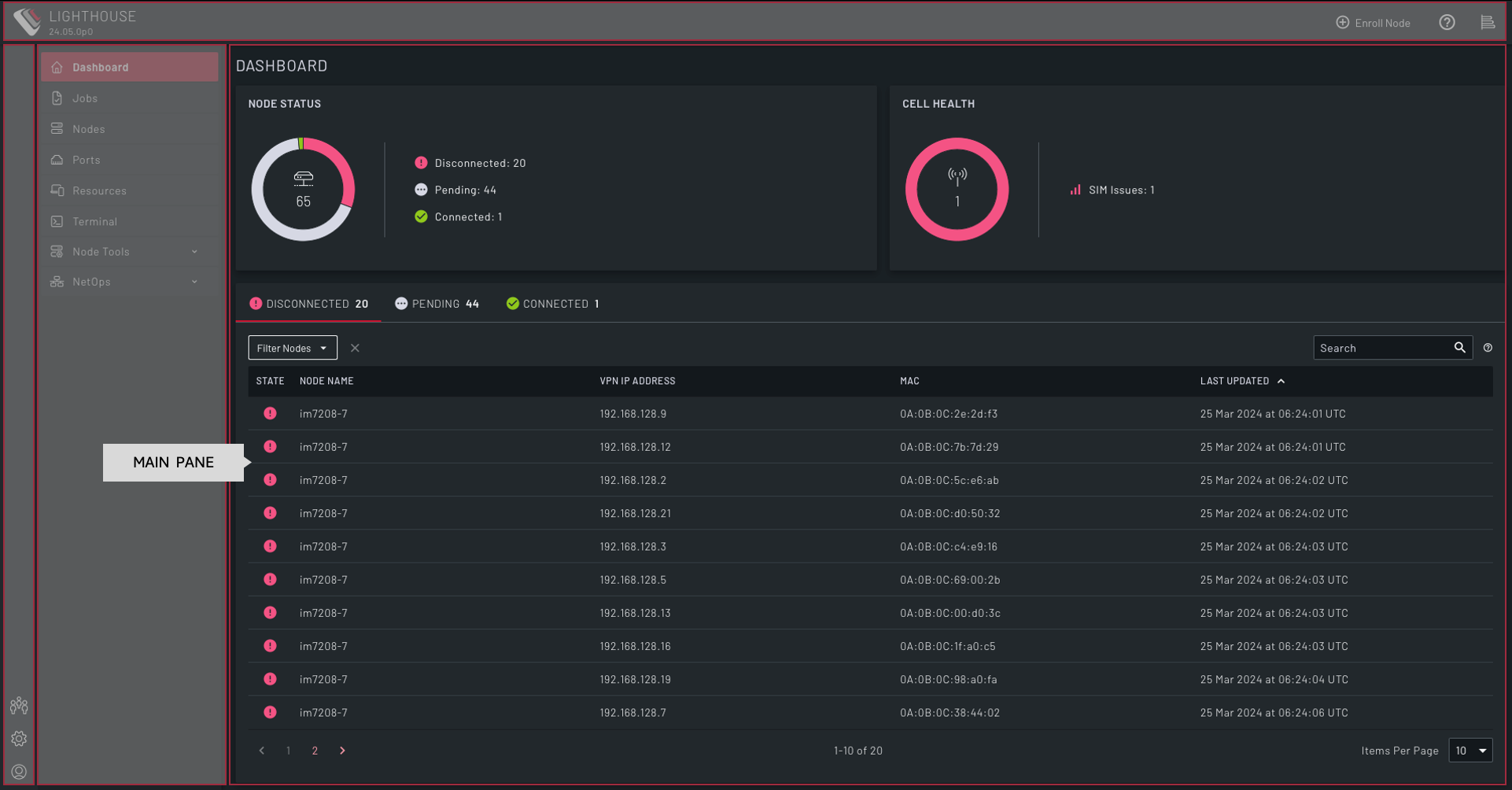
Task: Switch to the Pending 44 tab
Action: (437, 304)
